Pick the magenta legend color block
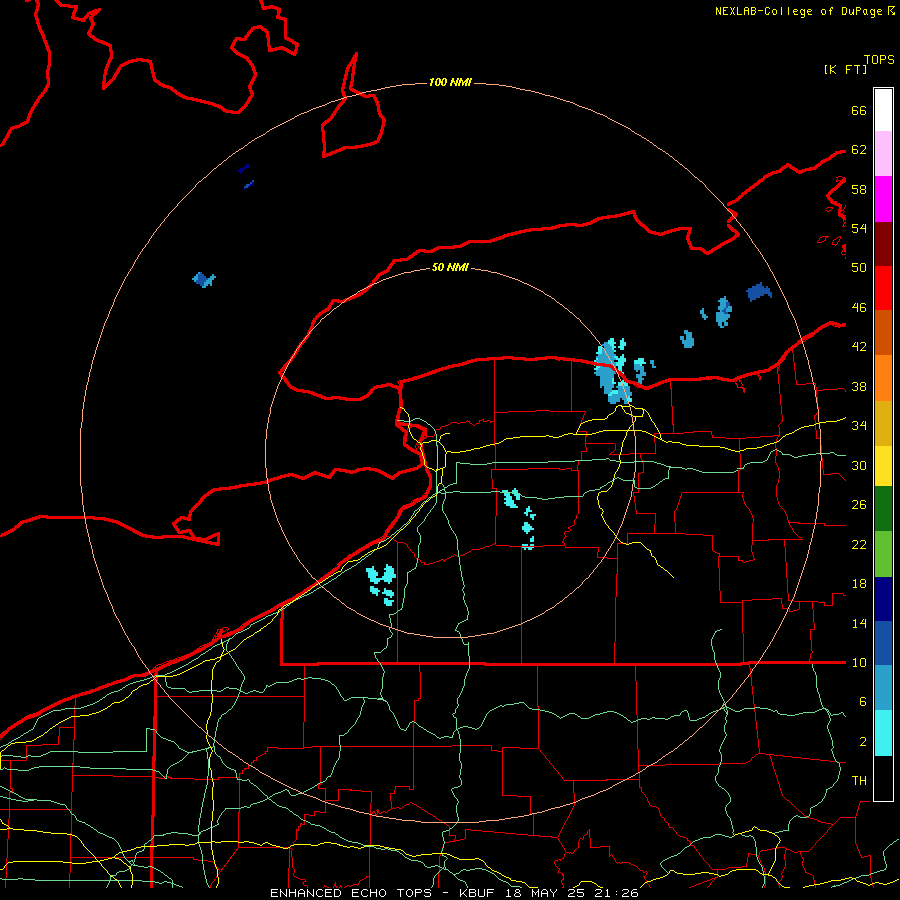The height and width of the screenshot is (900, 900). 883,199
